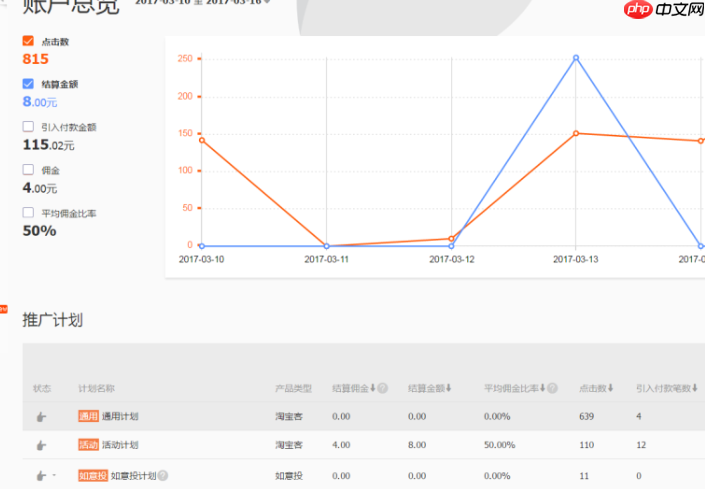Click the 8.00 cell in 活动计划 row
This screenshot has width=705, height=489.
click(417, 445)
